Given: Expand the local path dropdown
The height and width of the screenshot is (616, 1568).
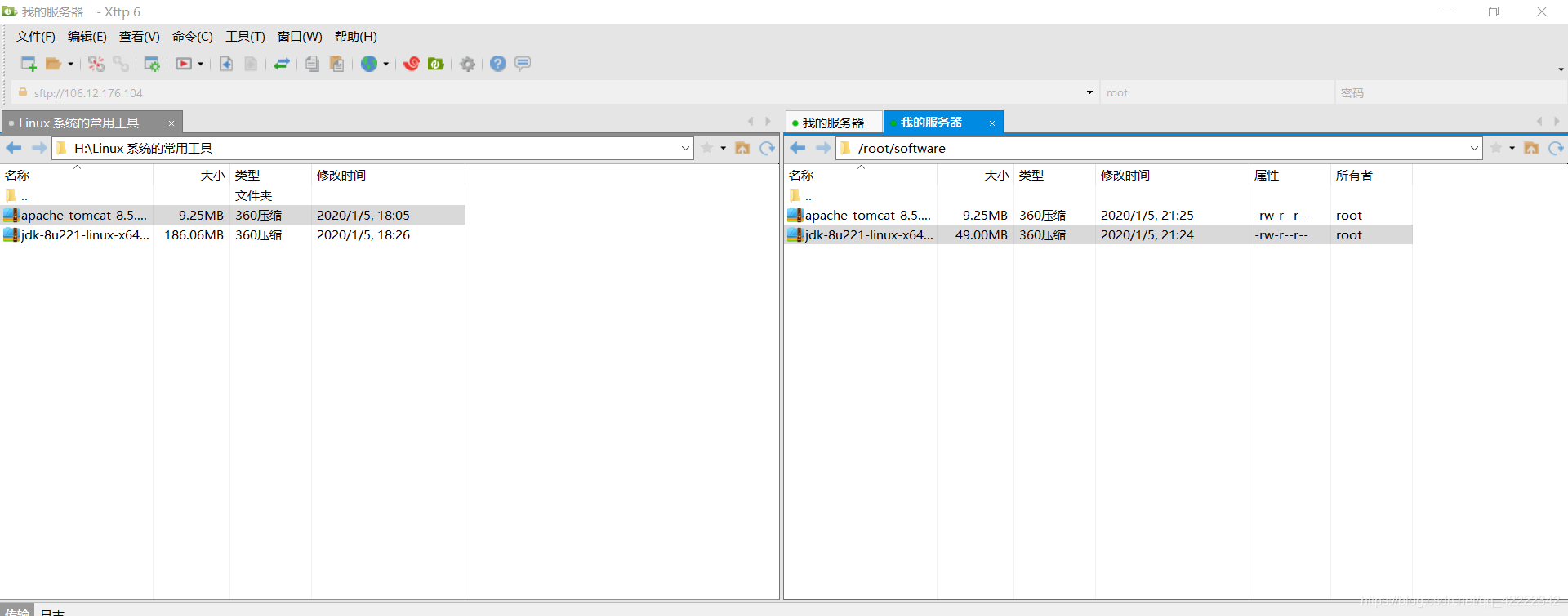Looking at the screenshot, I should coord(685,148).
